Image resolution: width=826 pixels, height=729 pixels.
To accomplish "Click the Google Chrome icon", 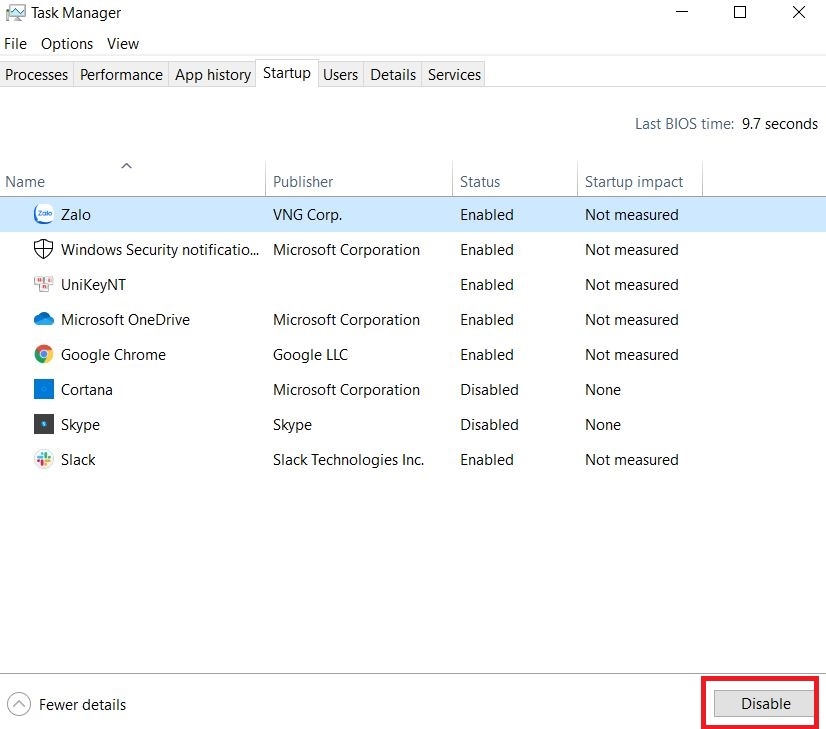I will pos(44,355).
